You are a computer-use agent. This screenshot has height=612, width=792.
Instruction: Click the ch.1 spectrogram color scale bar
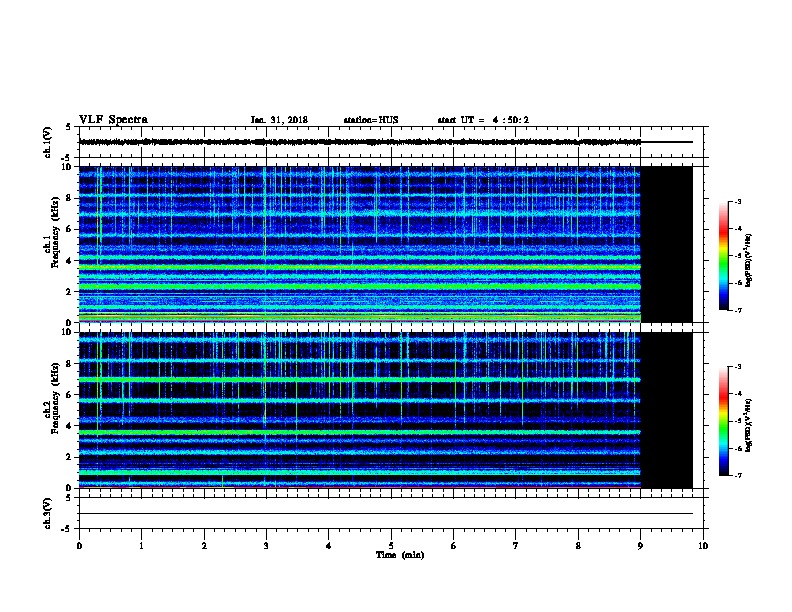coord(723,256)
